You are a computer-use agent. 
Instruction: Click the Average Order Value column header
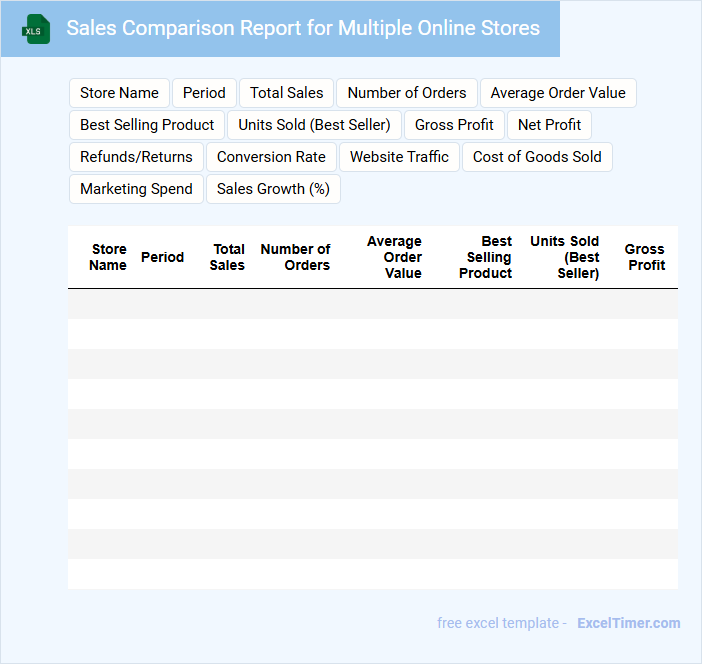coord(394,257)
